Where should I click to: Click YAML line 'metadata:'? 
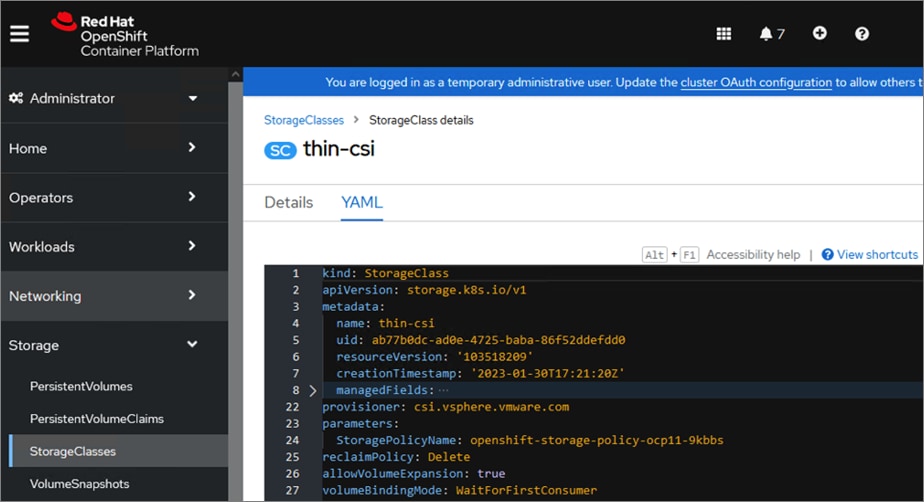point(354,306)
